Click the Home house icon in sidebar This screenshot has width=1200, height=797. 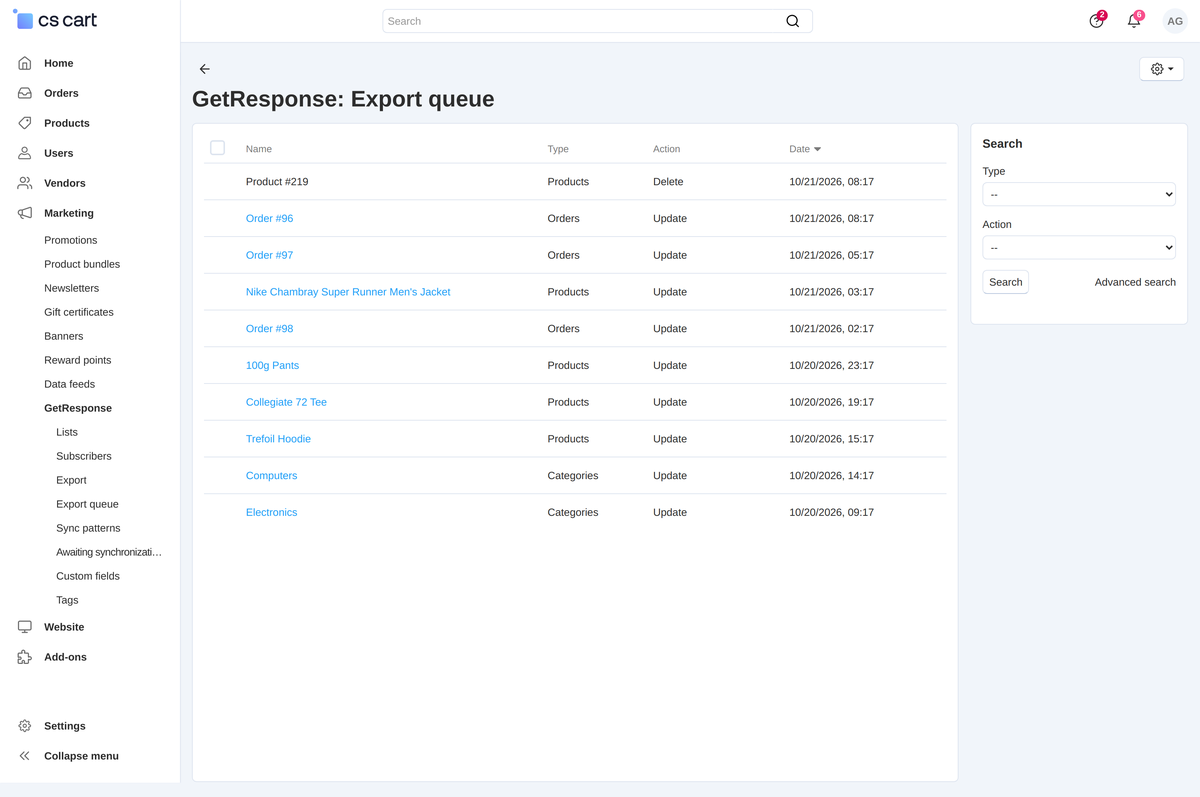click(x=25, y=63)
